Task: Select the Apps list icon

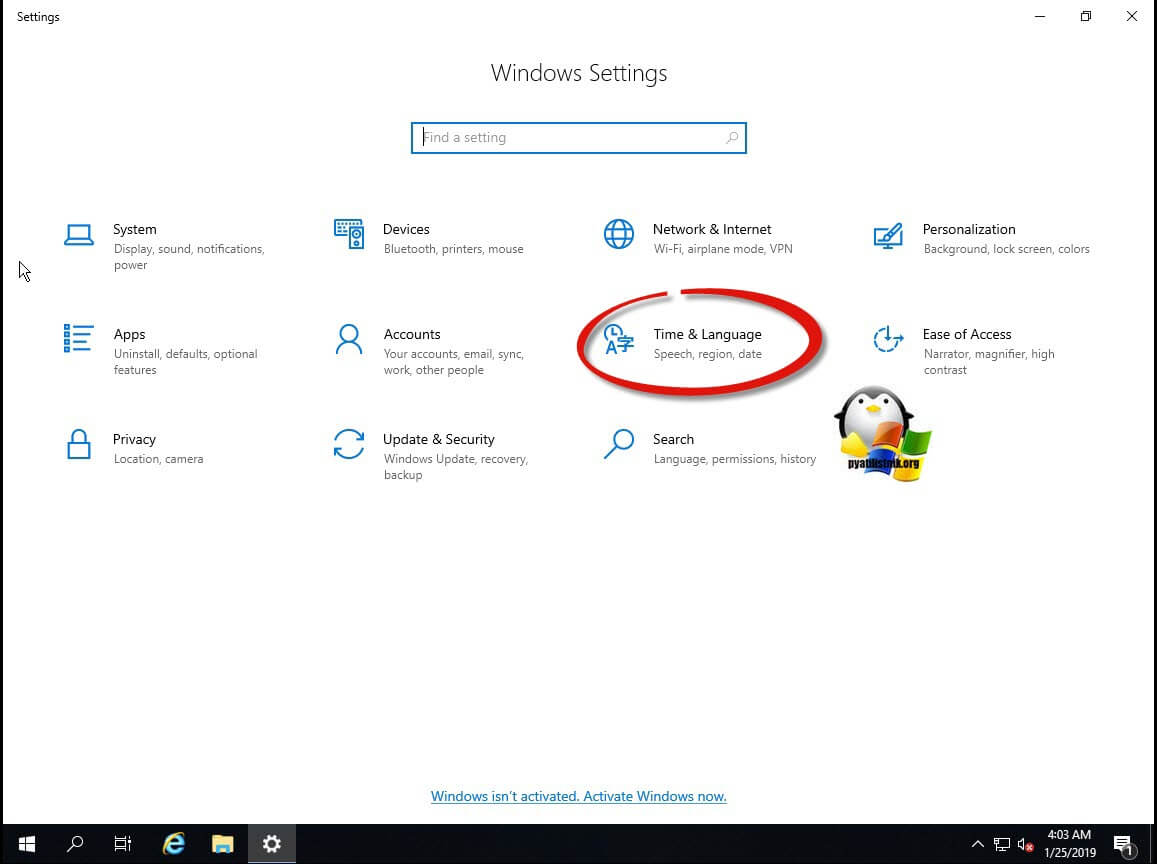Action: [x=79, y=339]
